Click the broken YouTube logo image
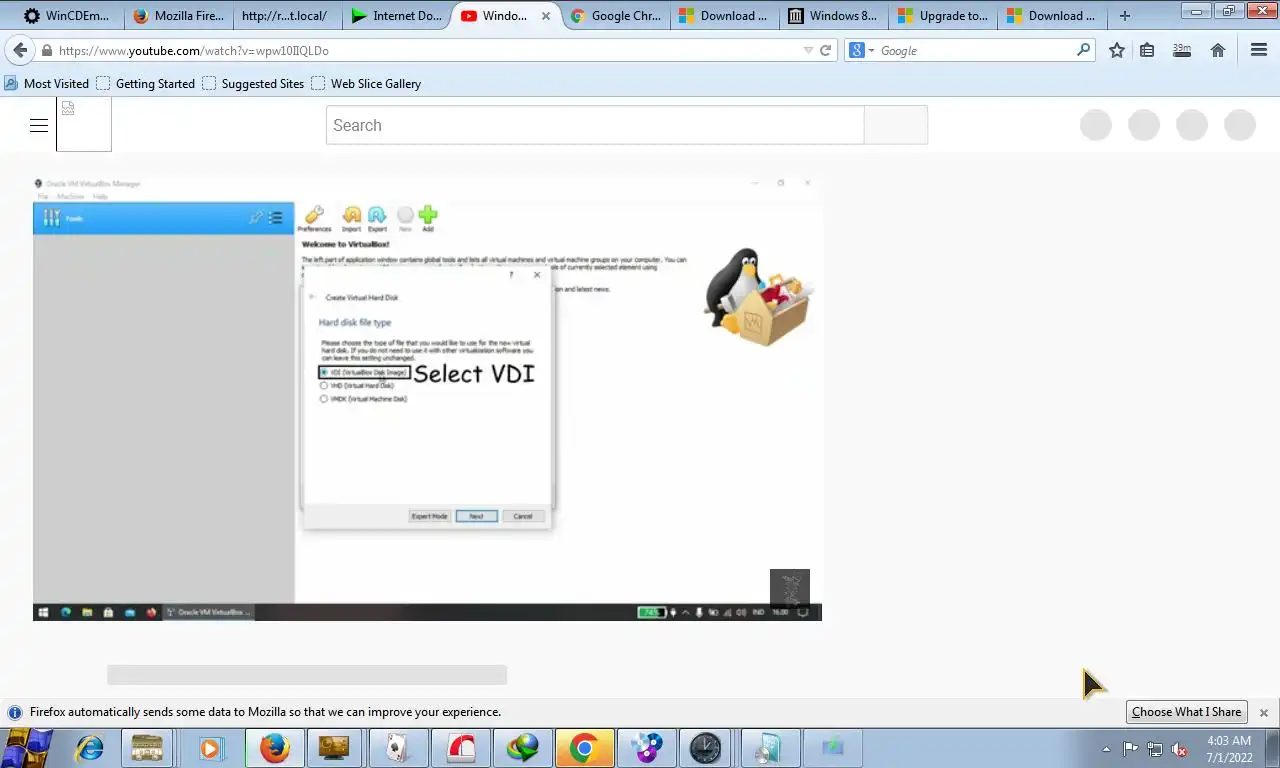The width and height of the screenshot is (1280, 768). tap(84, 125)
